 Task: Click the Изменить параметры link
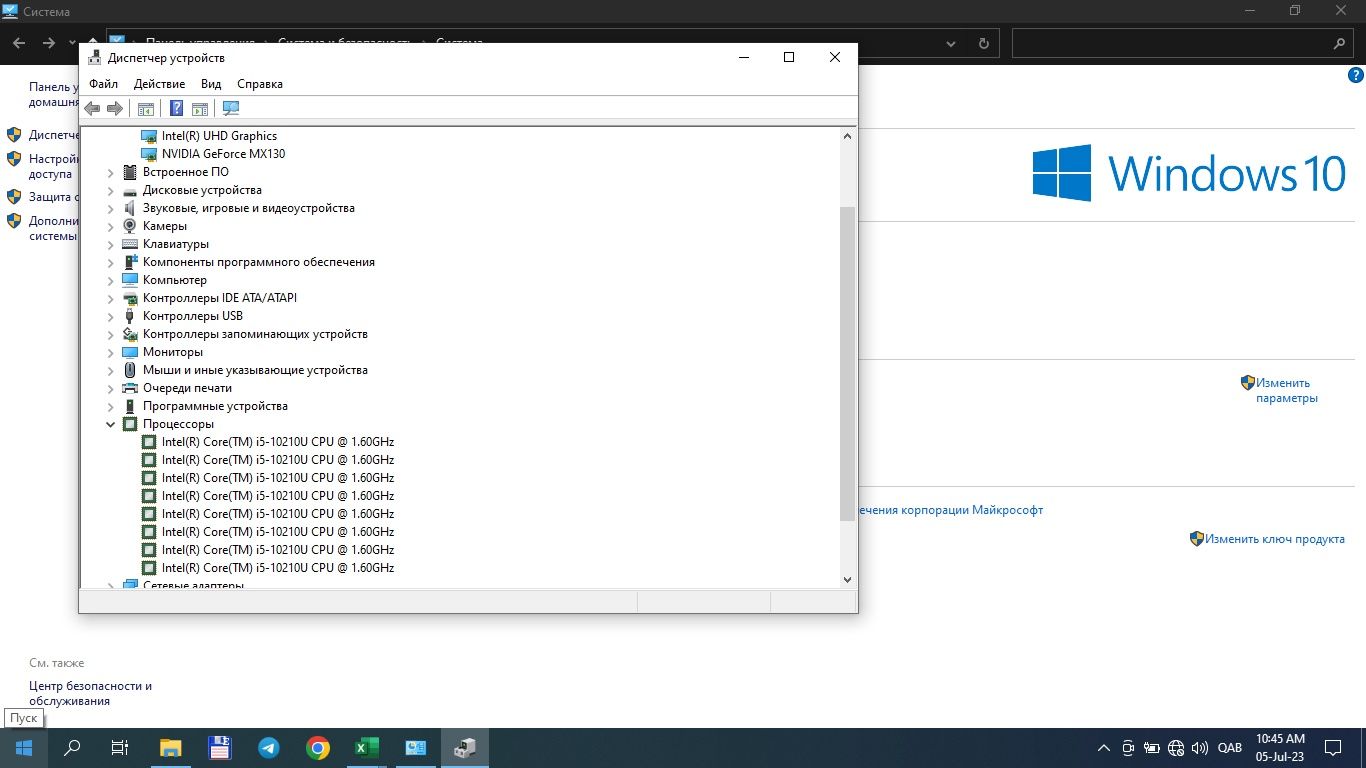(x=1286, y=390)
